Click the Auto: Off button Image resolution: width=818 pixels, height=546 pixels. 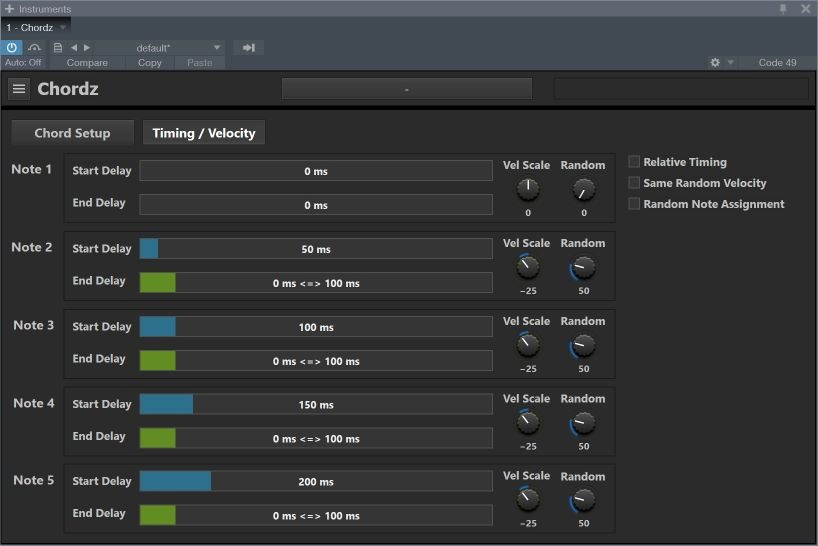[23, 63]
